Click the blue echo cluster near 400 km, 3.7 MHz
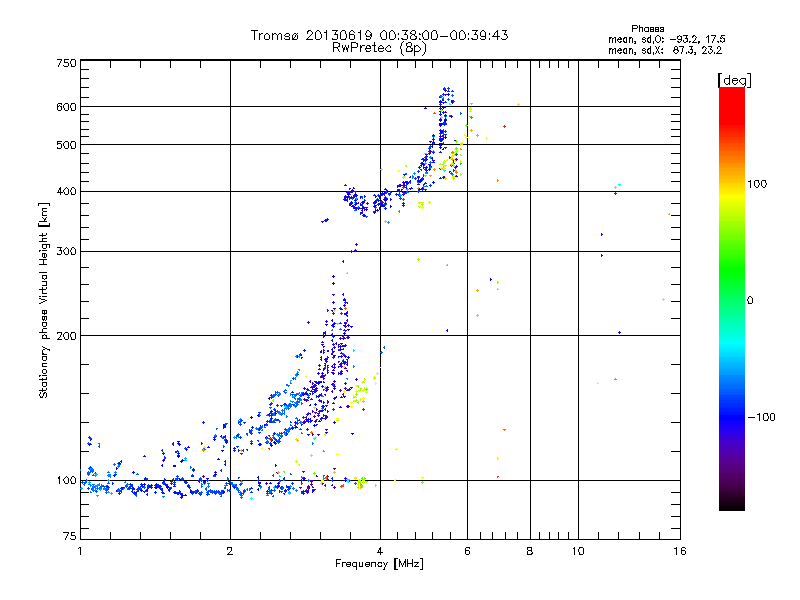This screenshot has width=800, height=600. pyautogui.click(x=357, y=201)
